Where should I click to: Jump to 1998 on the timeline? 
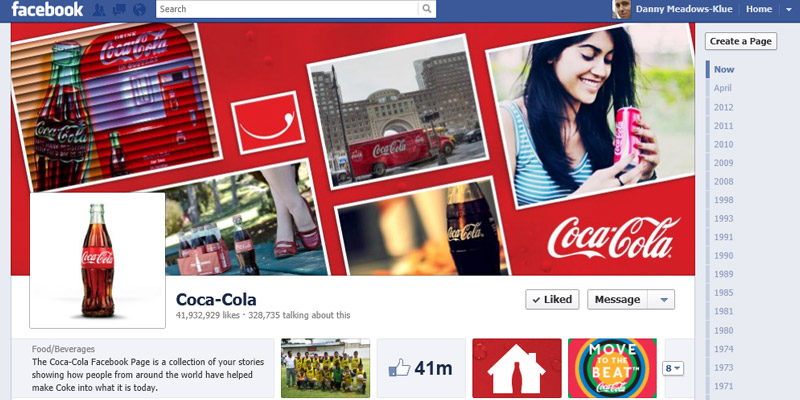coord(723,200)
